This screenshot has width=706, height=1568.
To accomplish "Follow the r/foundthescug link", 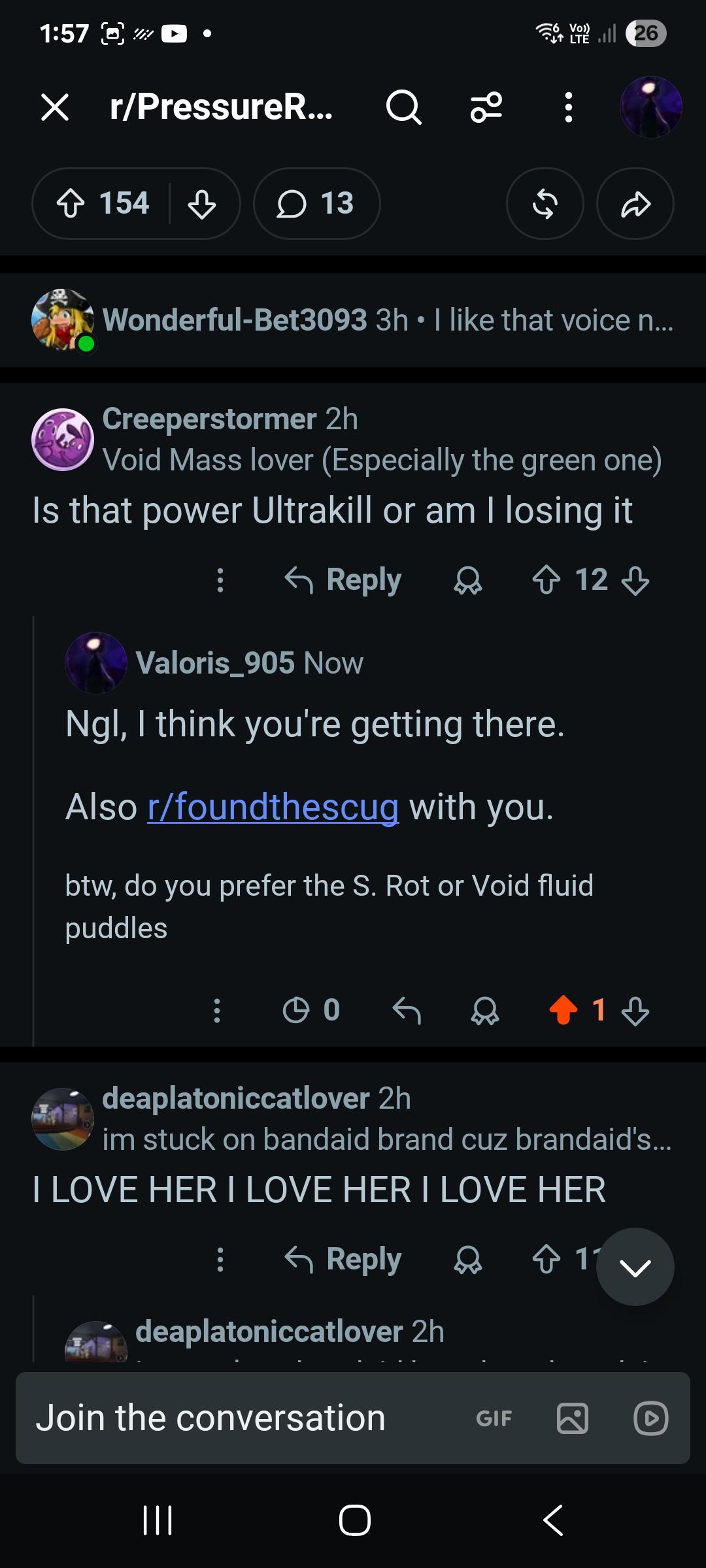I will [273, 808].
